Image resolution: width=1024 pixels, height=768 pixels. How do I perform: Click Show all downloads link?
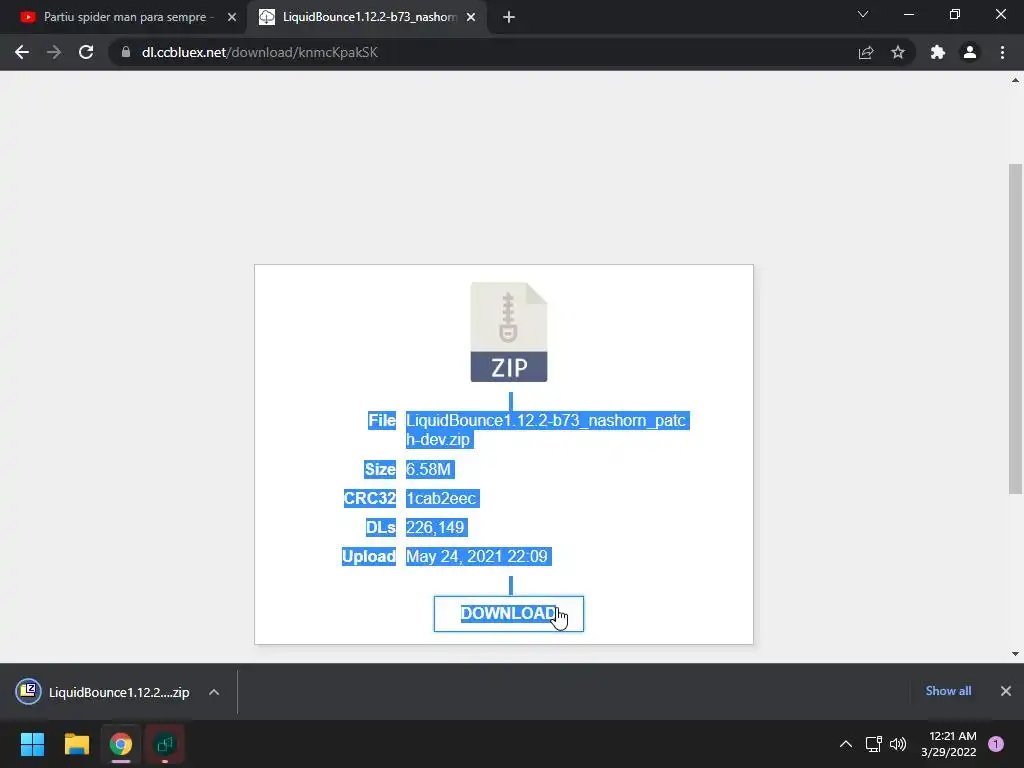[x=948, y=691]
